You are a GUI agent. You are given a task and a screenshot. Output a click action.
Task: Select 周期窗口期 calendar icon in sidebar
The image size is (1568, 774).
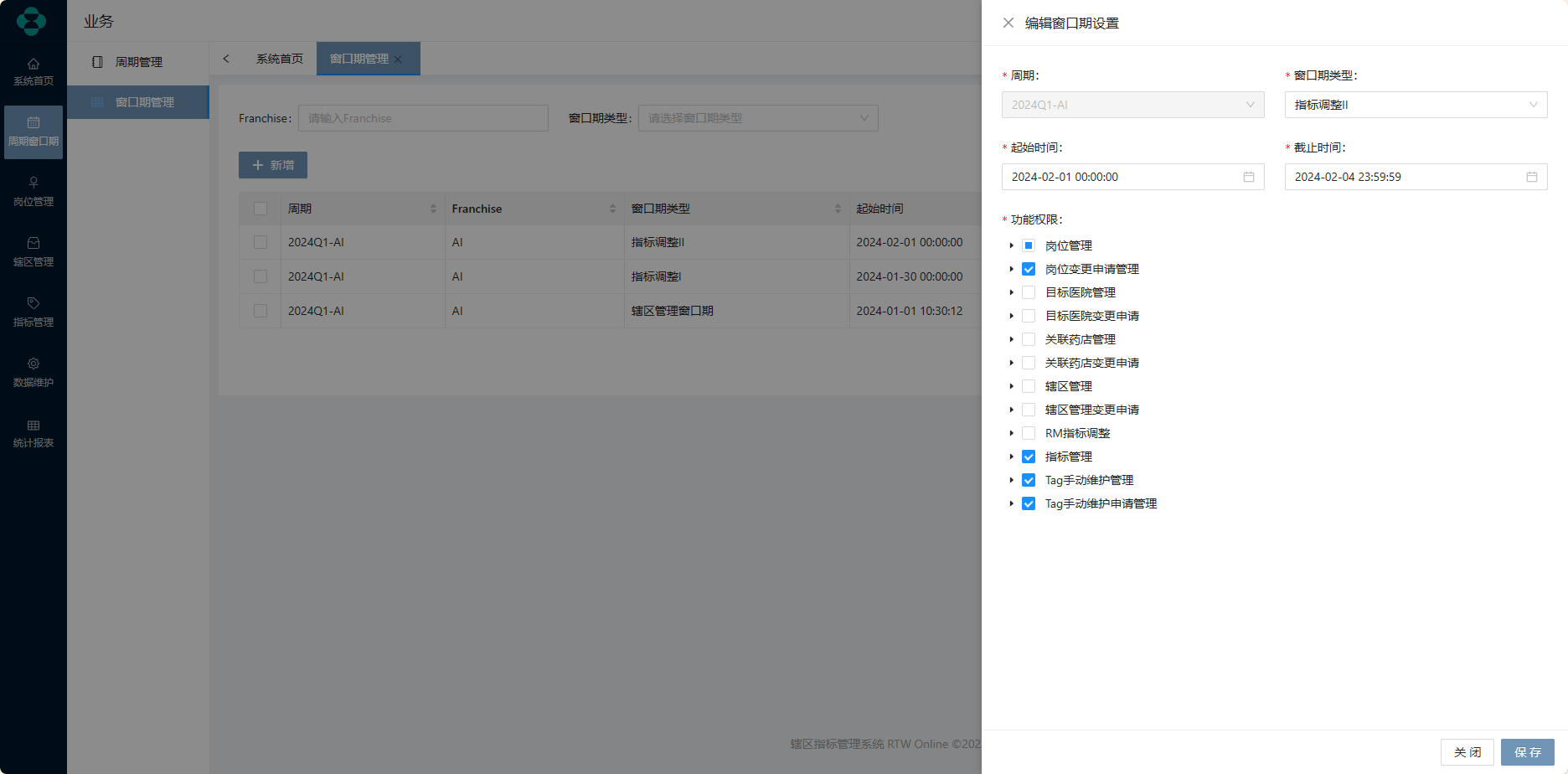(34, 122)
